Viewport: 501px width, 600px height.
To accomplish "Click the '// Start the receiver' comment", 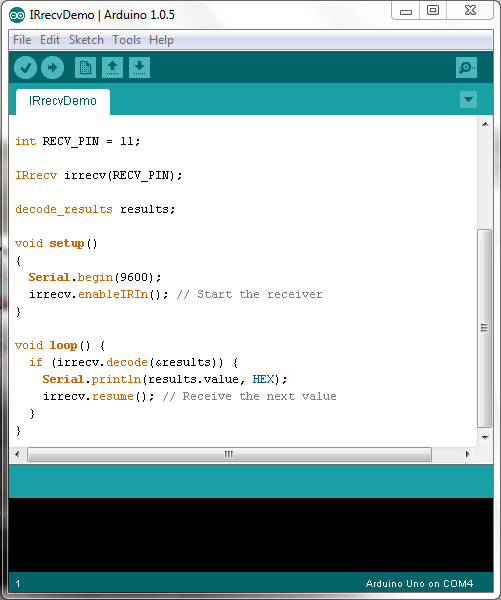I will tap(250, 294).
